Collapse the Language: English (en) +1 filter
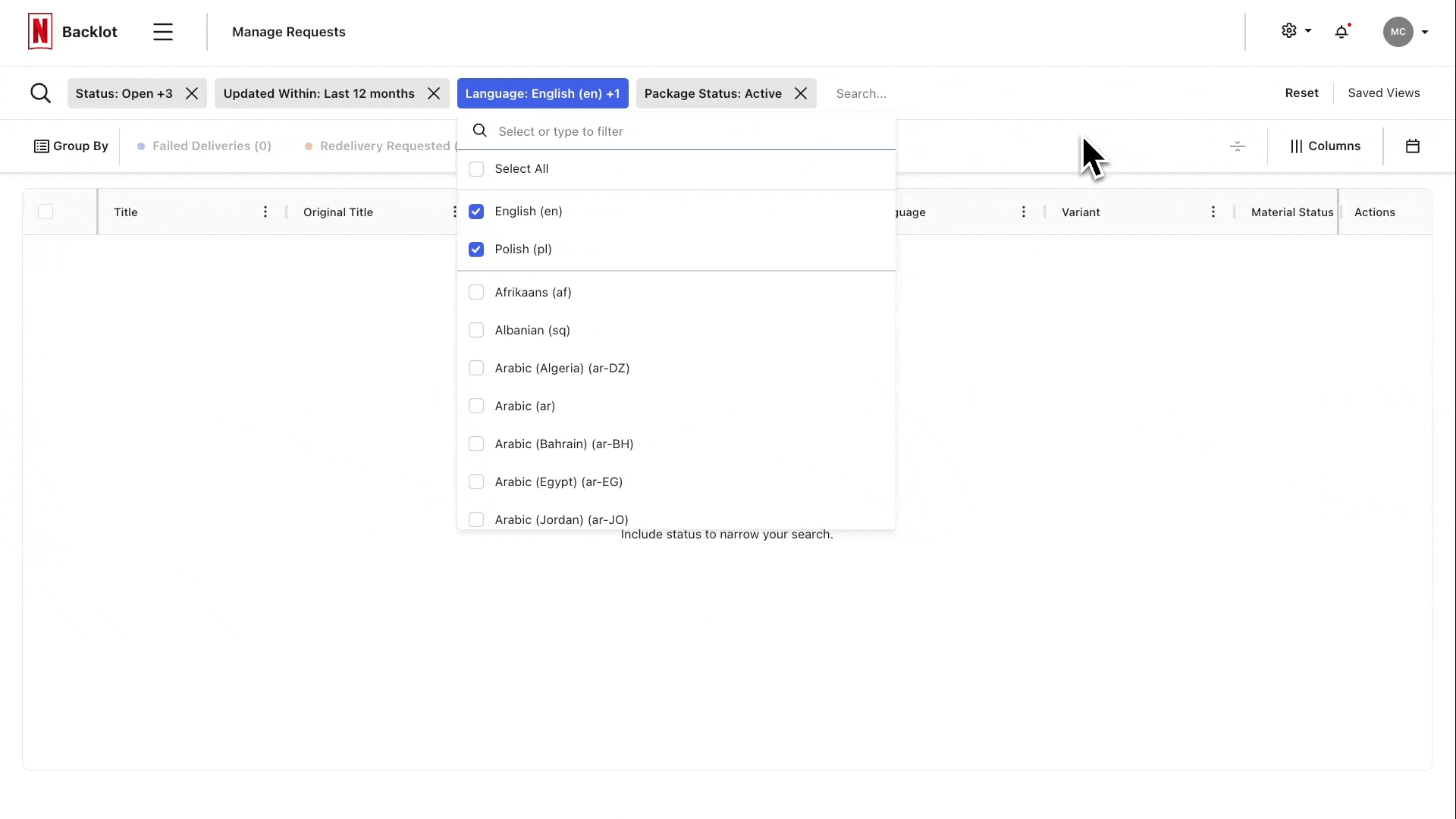The image size is (1456, 819). point(542,93)
